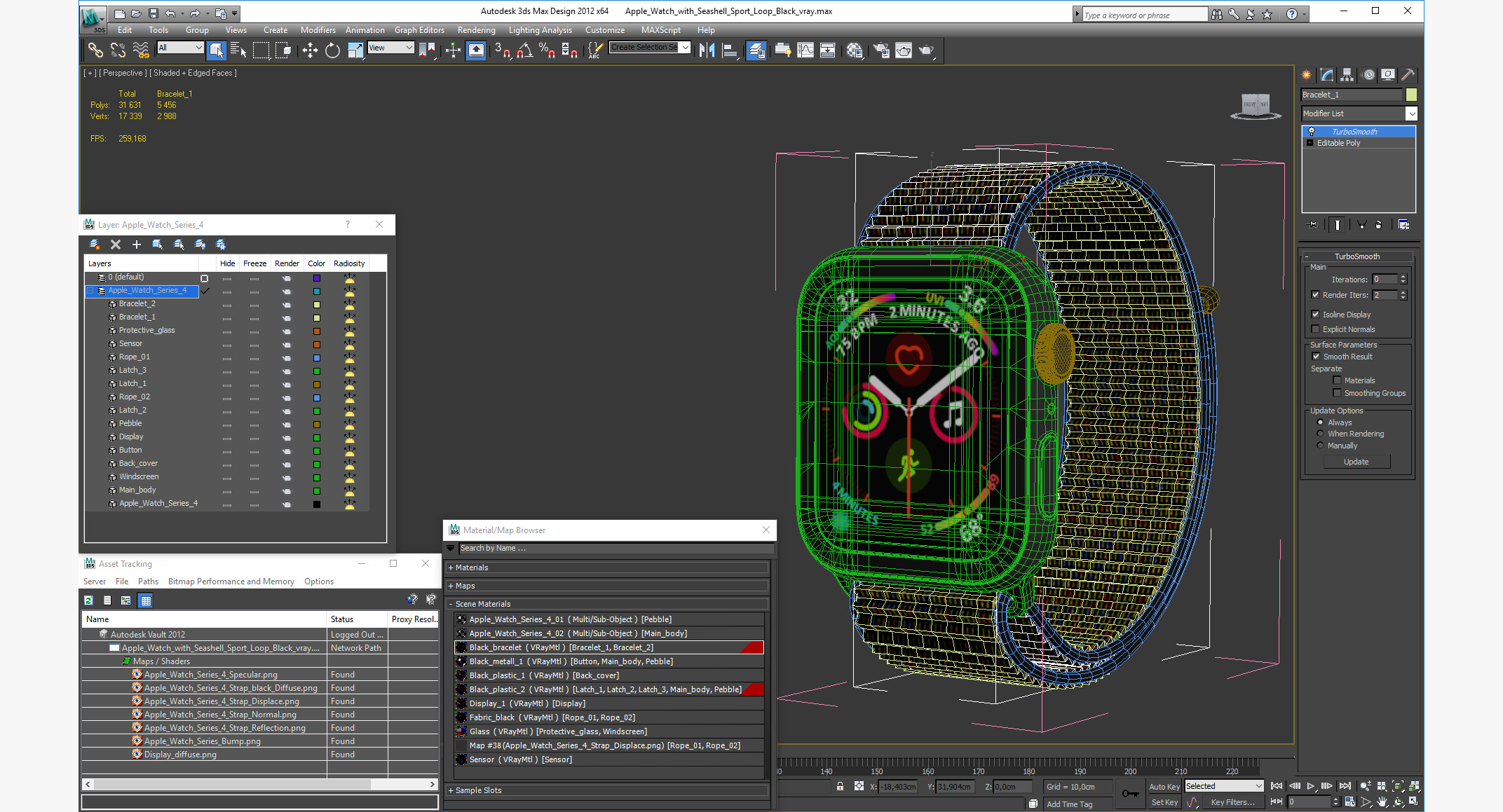Choose the Select and Scale tool

(x=355, y=50)
